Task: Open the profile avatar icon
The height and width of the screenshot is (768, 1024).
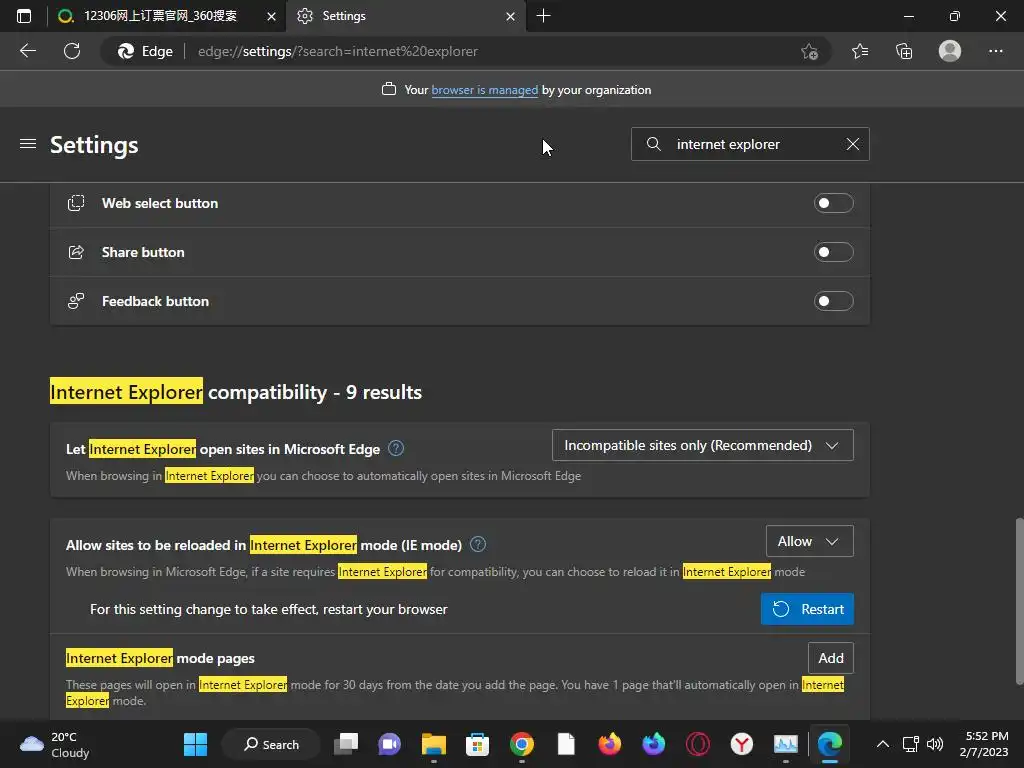Action: pyautogui.click(x=950, y=51)
